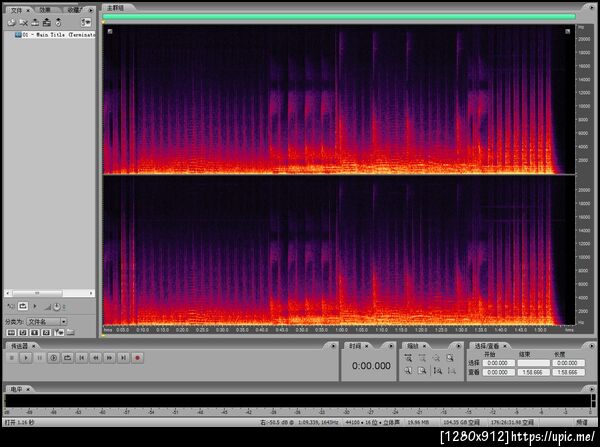This screenshot has height=447, width=600.
Task: Click Zoom Out Vertically icon
Action: coord(452,371)
